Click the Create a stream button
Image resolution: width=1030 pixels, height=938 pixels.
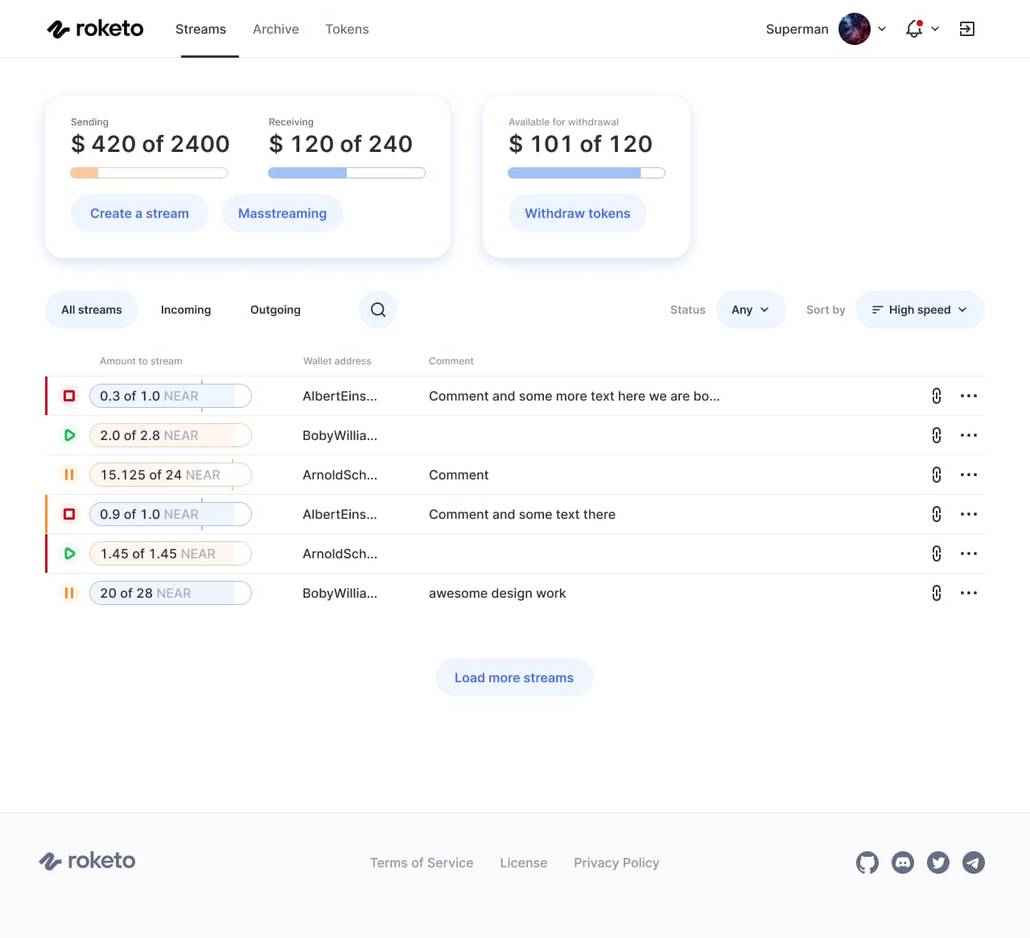coord(139,213)
